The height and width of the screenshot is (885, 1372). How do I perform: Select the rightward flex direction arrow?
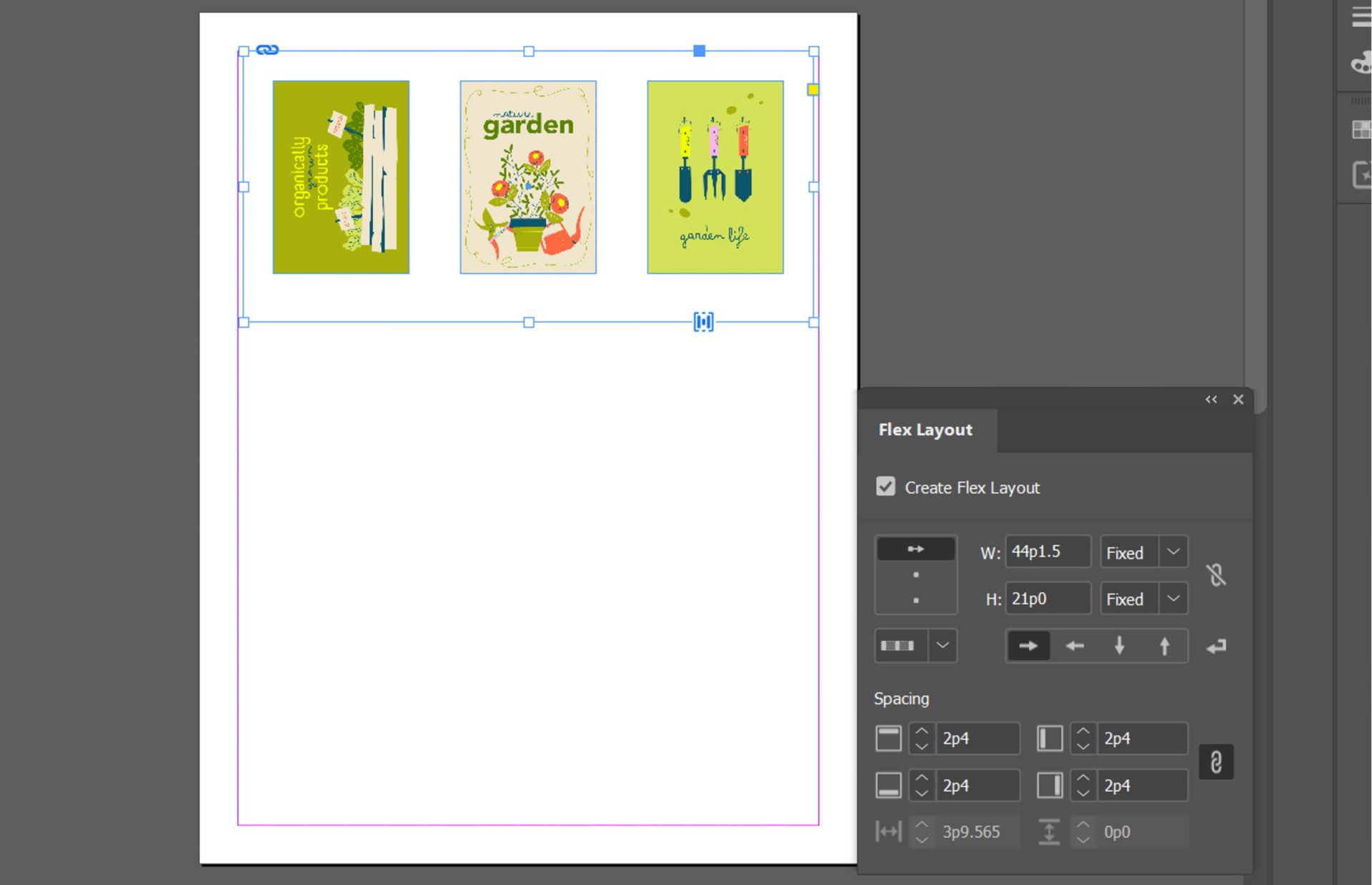[1028, 645]
